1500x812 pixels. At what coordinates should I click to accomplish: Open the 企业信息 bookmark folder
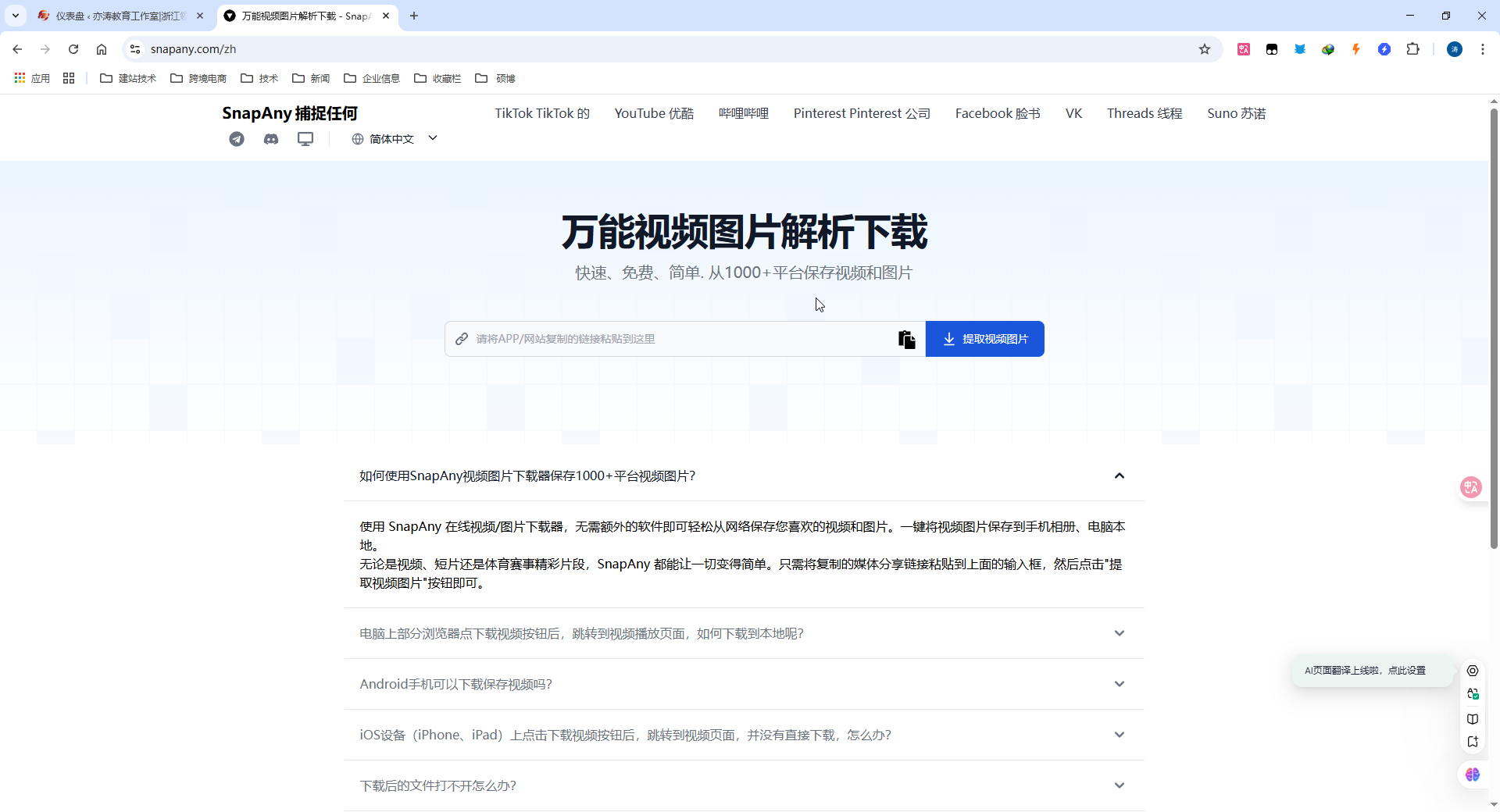point(372,78)
